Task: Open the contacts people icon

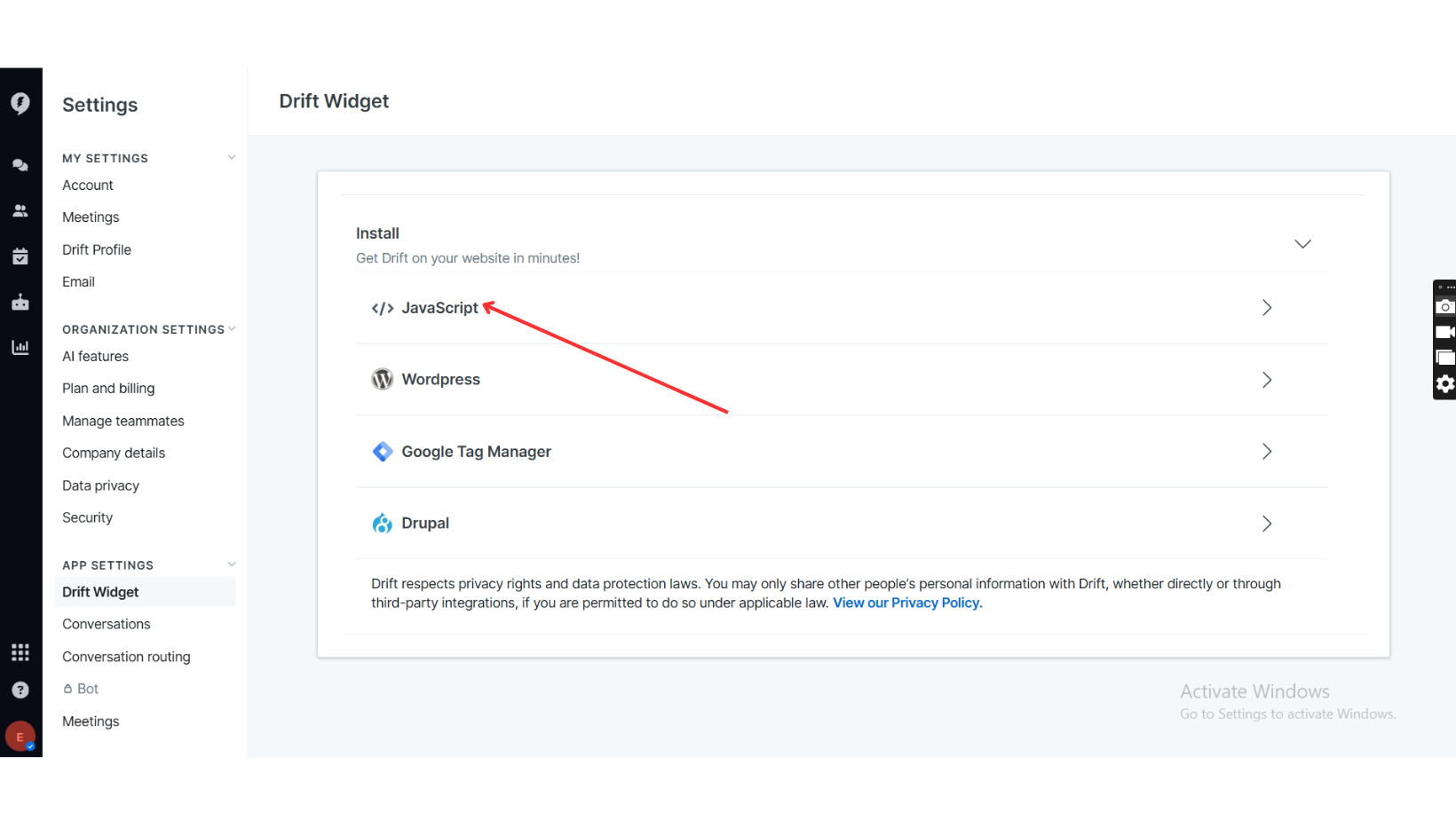Action: (20, 211)
